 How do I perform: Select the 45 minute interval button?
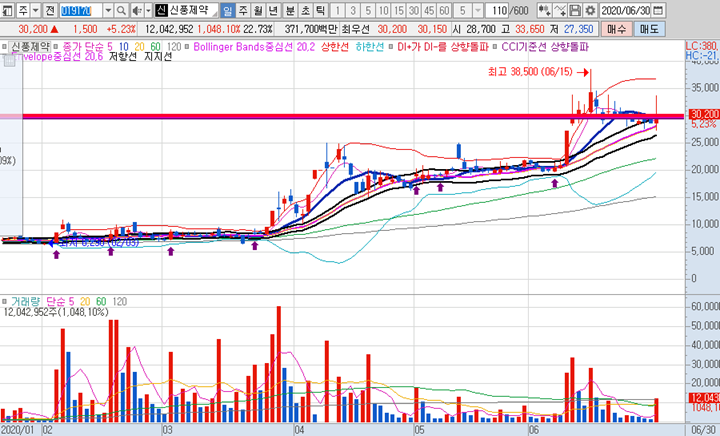pos(429,10)
